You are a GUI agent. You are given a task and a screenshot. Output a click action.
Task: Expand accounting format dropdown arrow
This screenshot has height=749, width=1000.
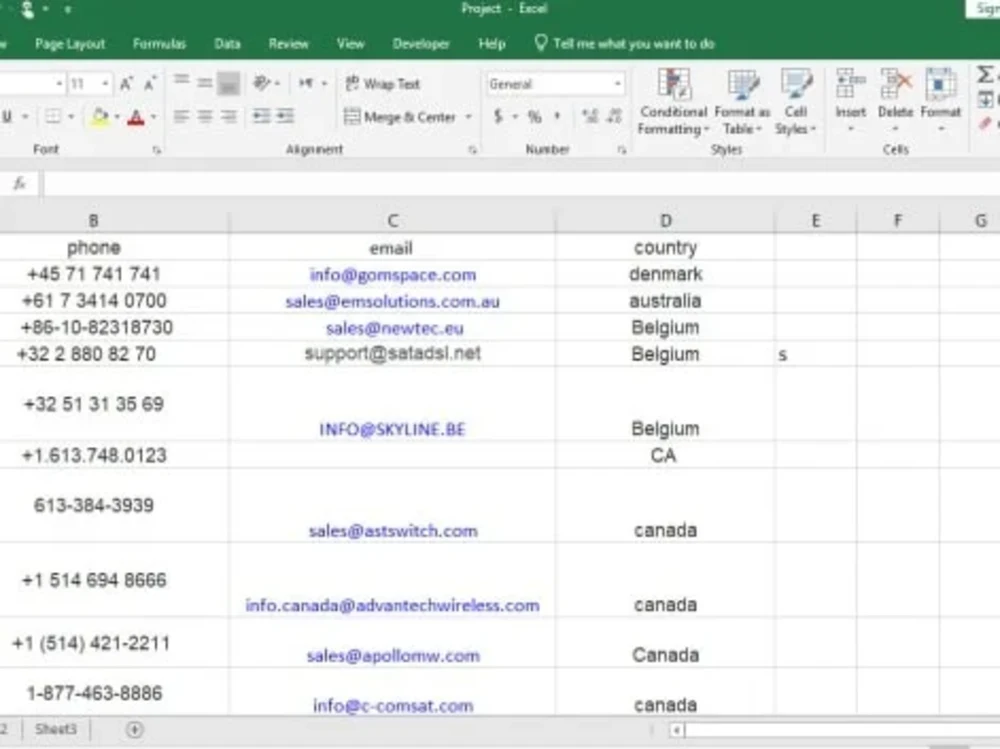515,117
